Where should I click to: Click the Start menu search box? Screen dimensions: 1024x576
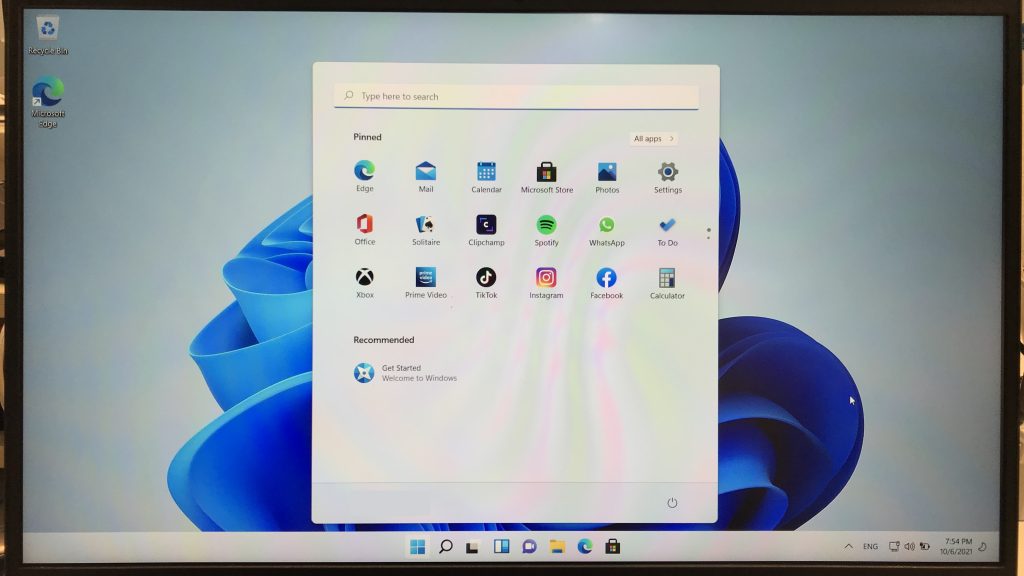(516, 97)
